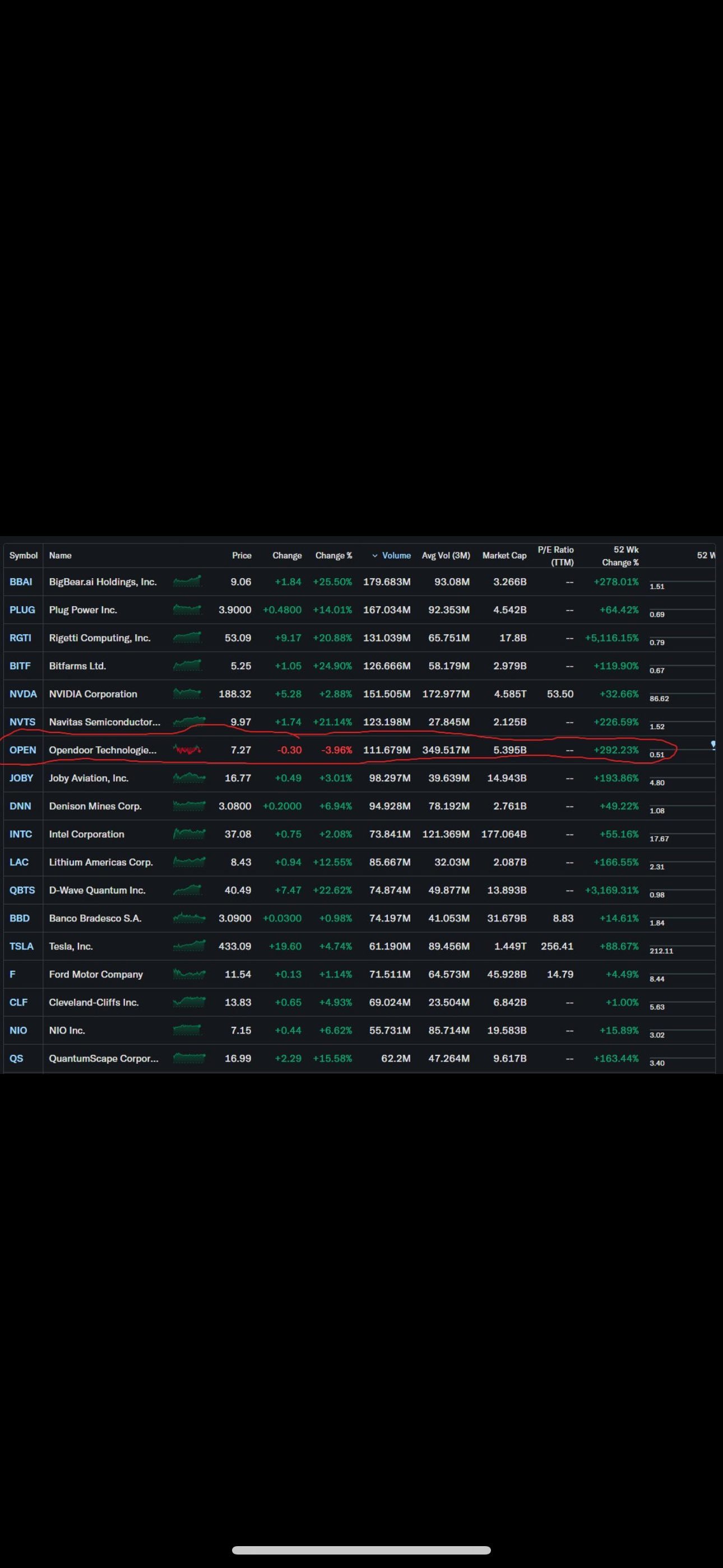
Task: Click the Opendoor red sparkline chart
Action: click(x=187, y=749)
